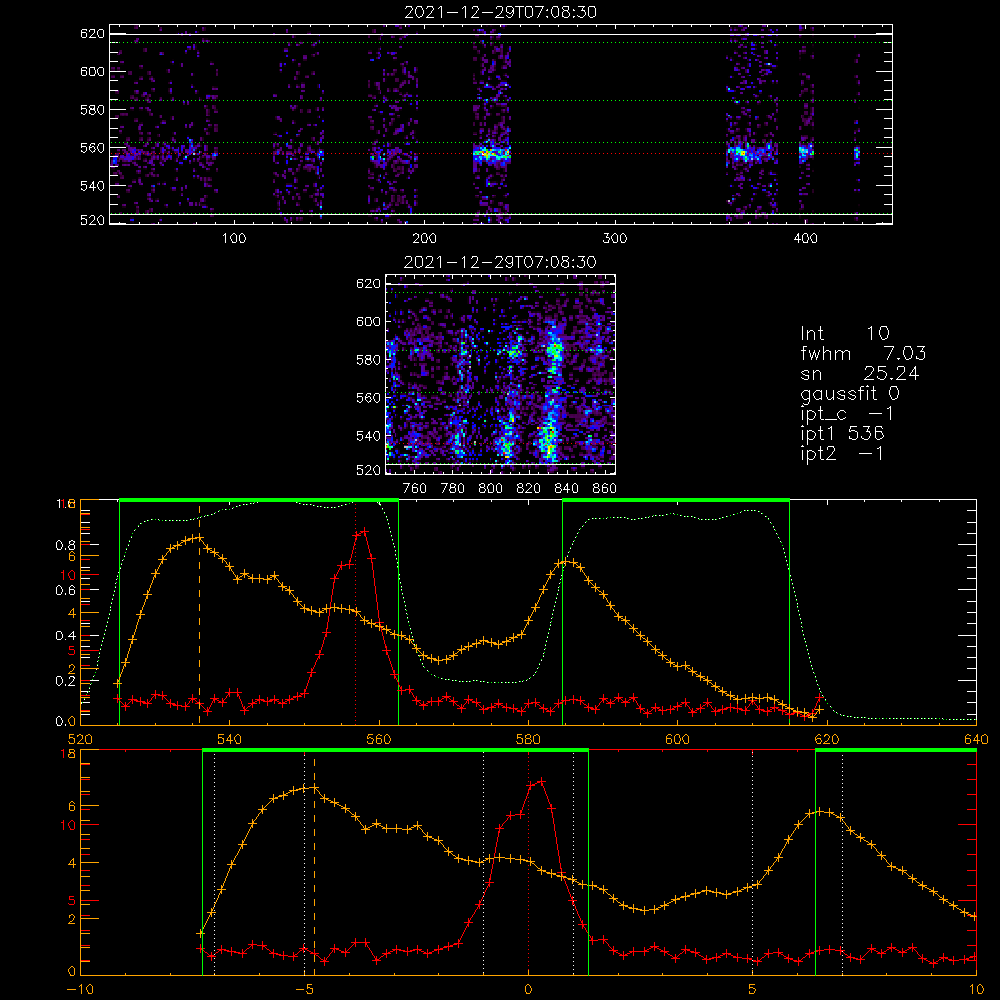Click x-axis label 580 on upper profile plot
The height and width of the screenshot is (1000, 1000).
coord(528,740)
